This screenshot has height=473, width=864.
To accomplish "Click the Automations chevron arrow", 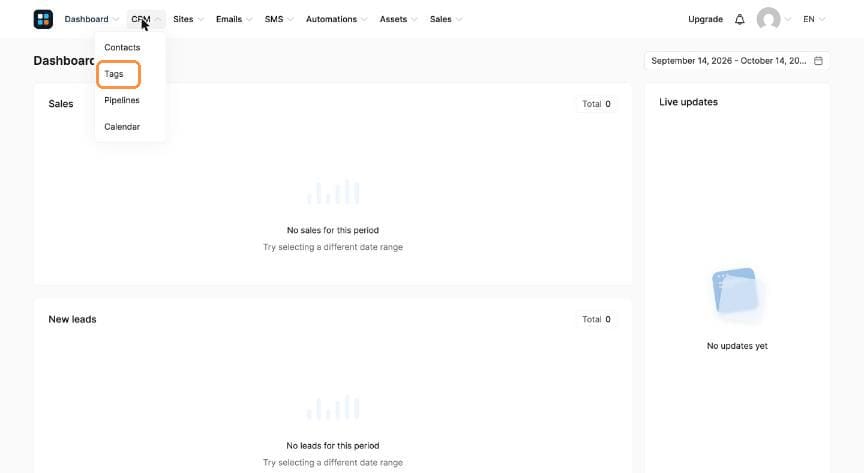I will pos(364,19).
